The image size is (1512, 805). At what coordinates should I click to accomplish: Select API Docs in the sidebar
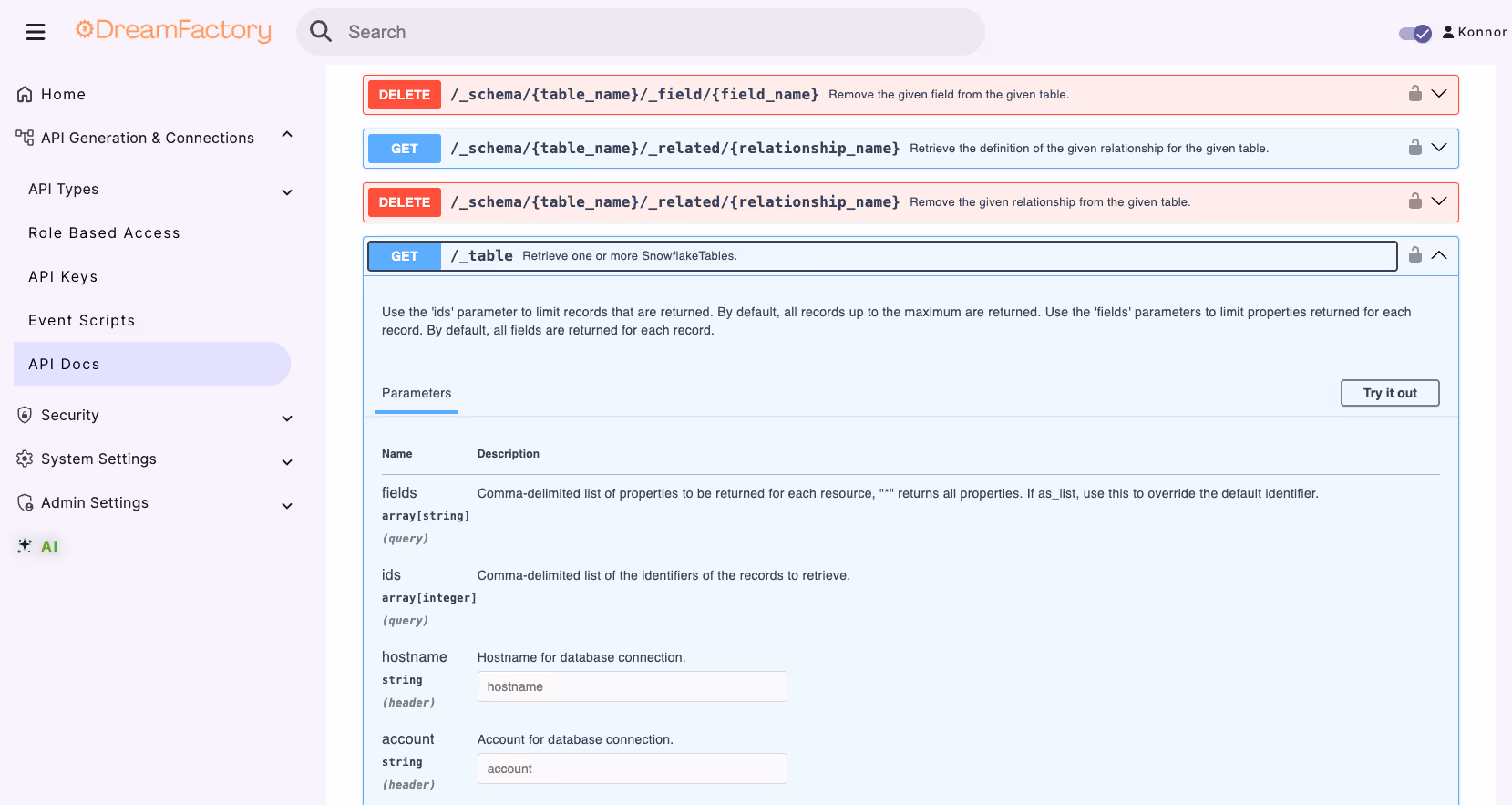152,364
